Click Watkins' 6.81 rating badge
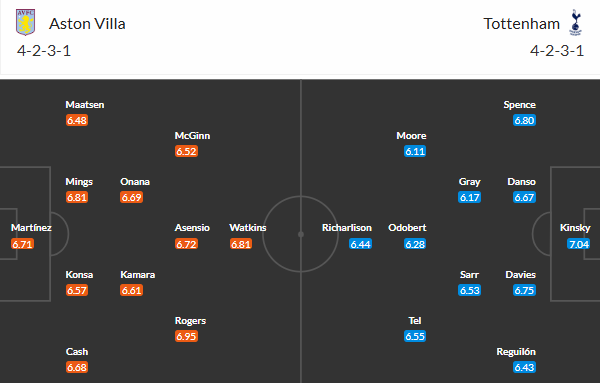The image size is (600, 383). coord(241,244)
